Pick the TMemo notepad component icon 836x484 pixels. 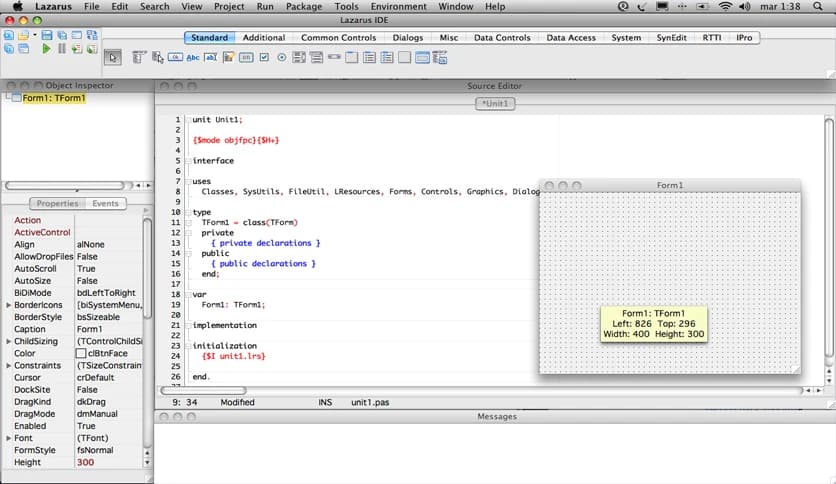click(228, 57)
